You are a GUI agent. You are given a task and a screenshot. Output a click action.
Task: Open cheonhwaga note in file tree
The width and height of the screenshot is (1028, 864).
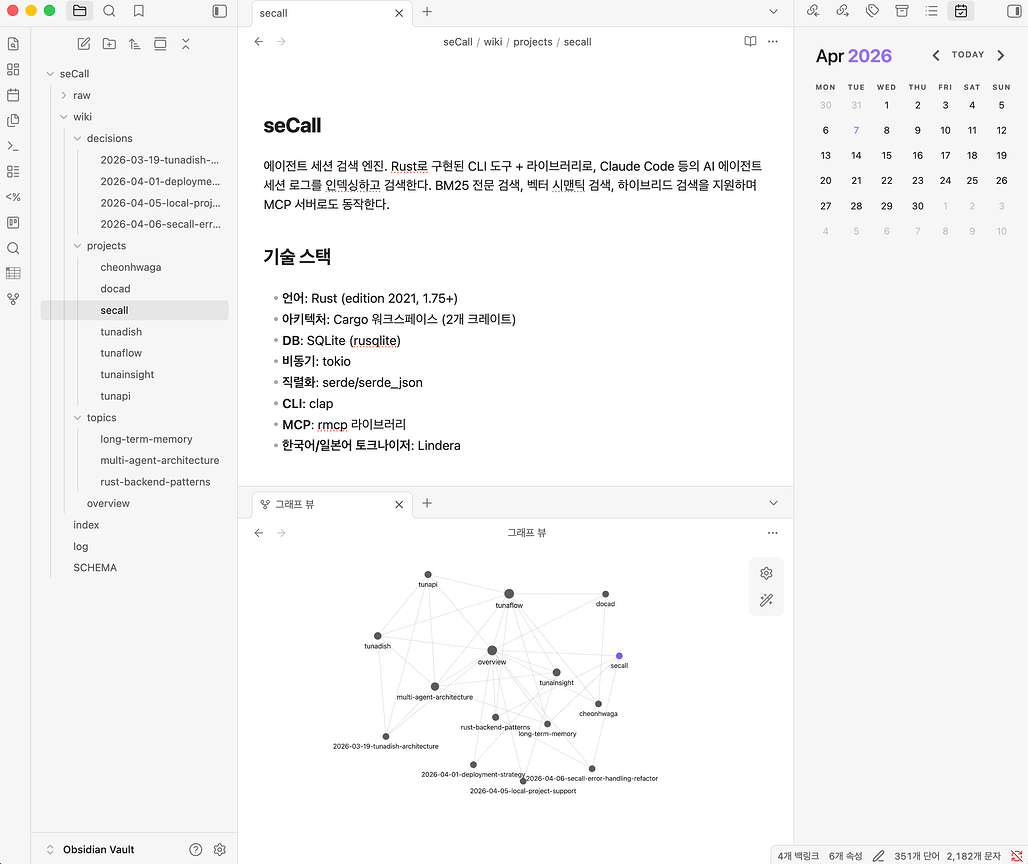point(130,267)
